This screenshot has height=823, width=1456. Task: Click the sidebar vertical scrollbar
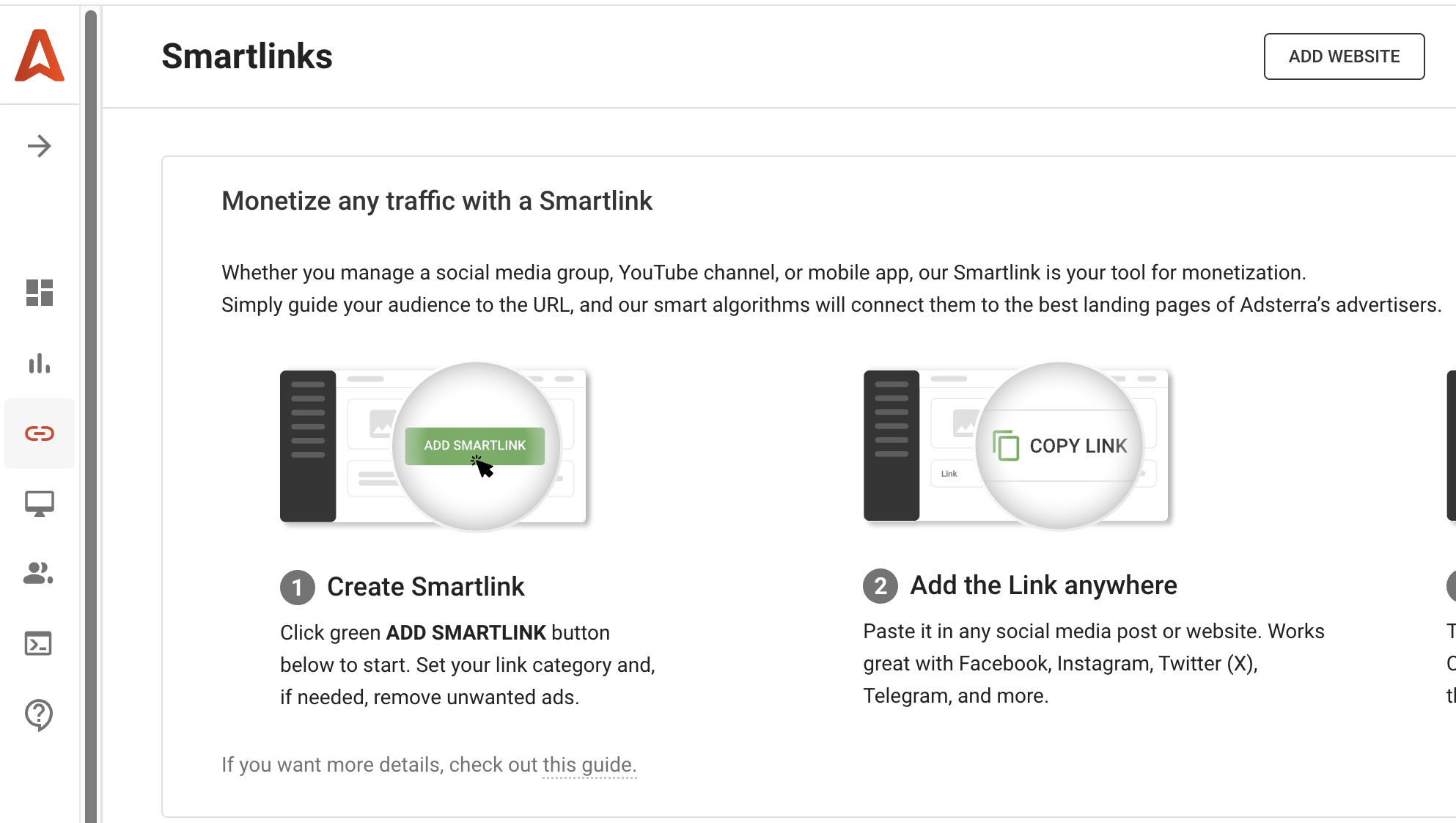click(91, 411)
